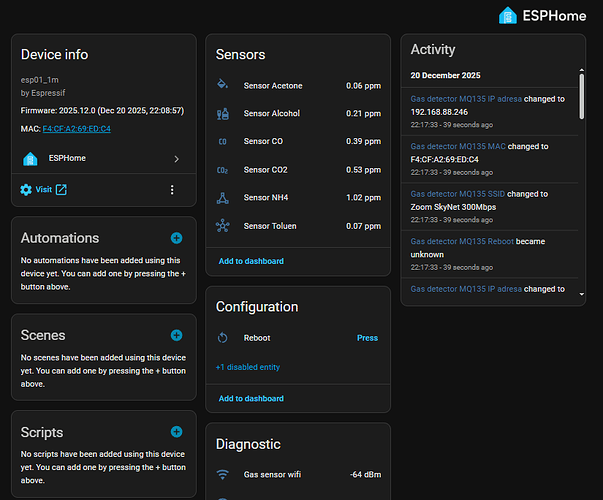Open the three-dot device menu
603x500 pixels.
[x=172, y=190]
